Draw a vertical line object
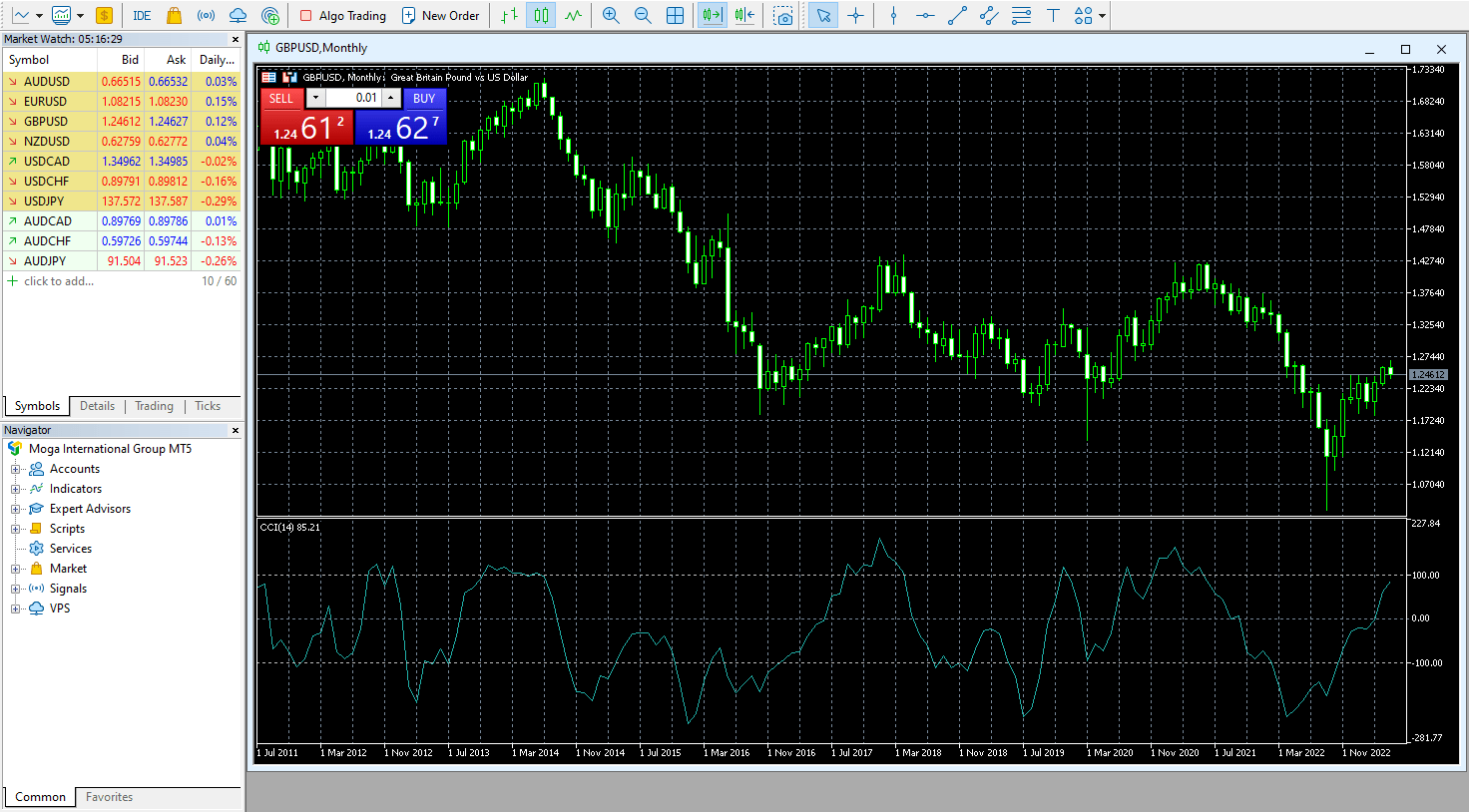The height and width of the screenshot is (812, 1469). (x=893, y=15)
